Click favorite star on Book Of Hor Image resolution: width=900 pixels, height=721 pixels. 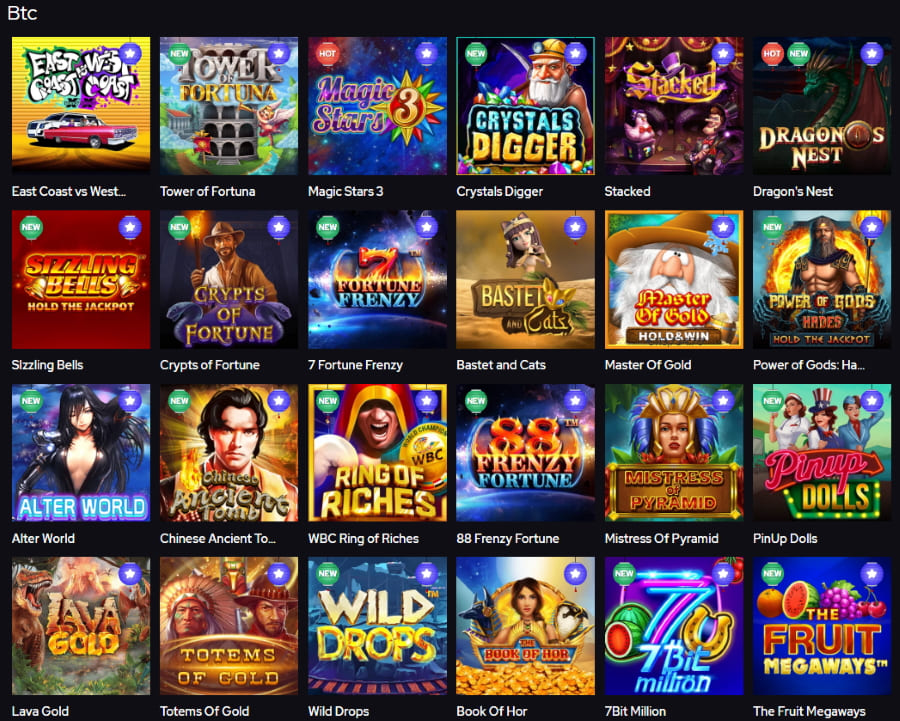click(575, 573)
